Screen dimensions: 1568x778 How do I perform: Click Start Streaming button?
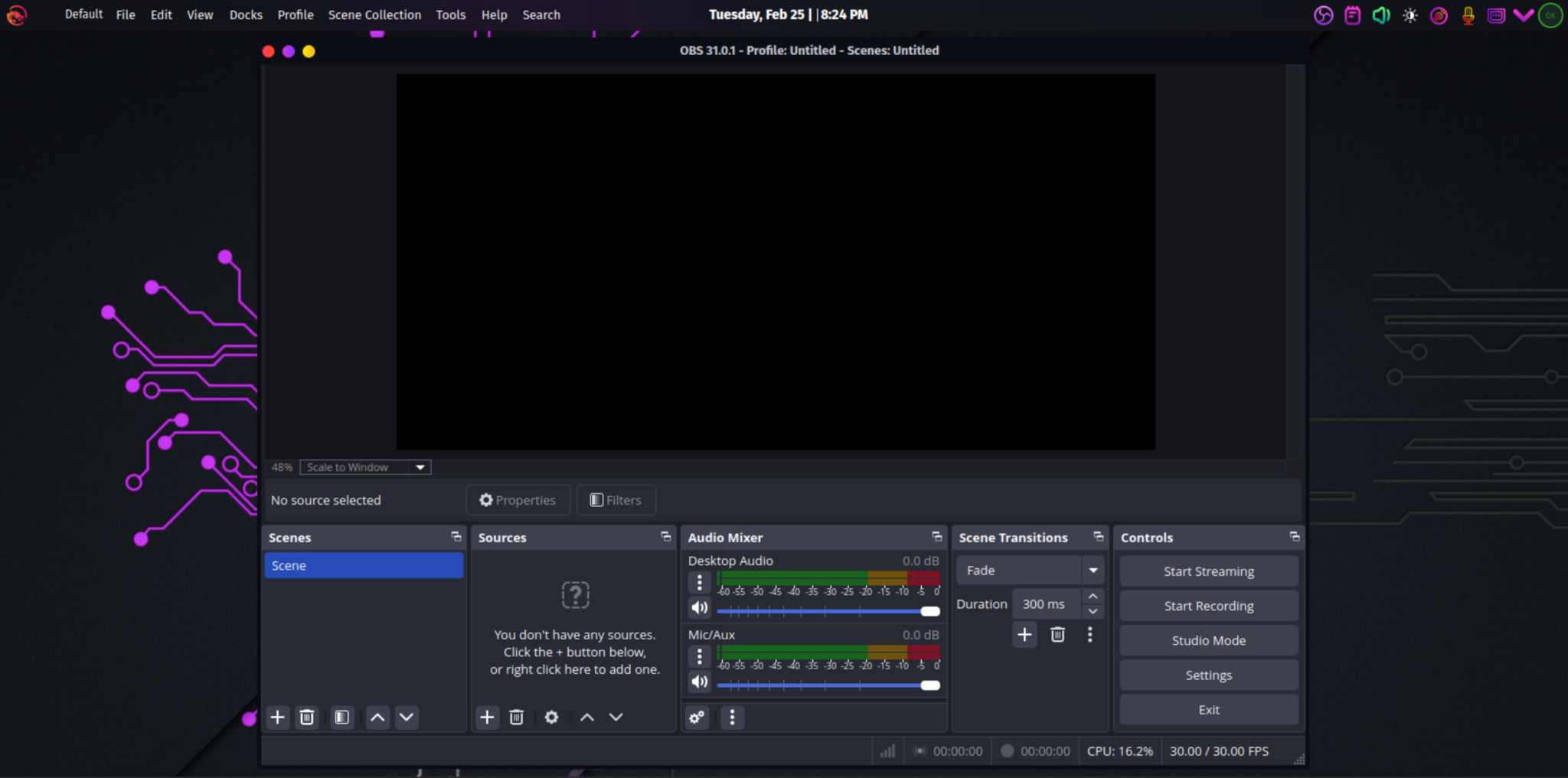[x=1208, y=571]
